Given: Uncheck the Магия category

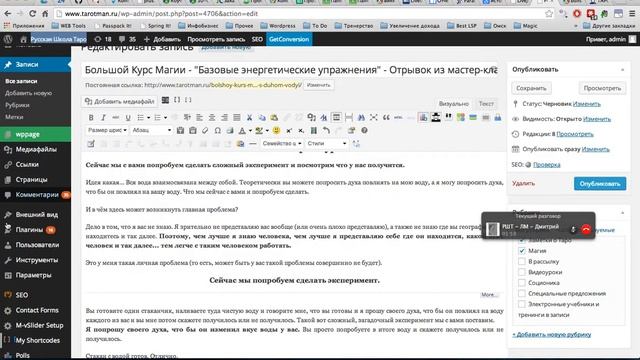Looking at the screenshot, I should tap(522, 251).
